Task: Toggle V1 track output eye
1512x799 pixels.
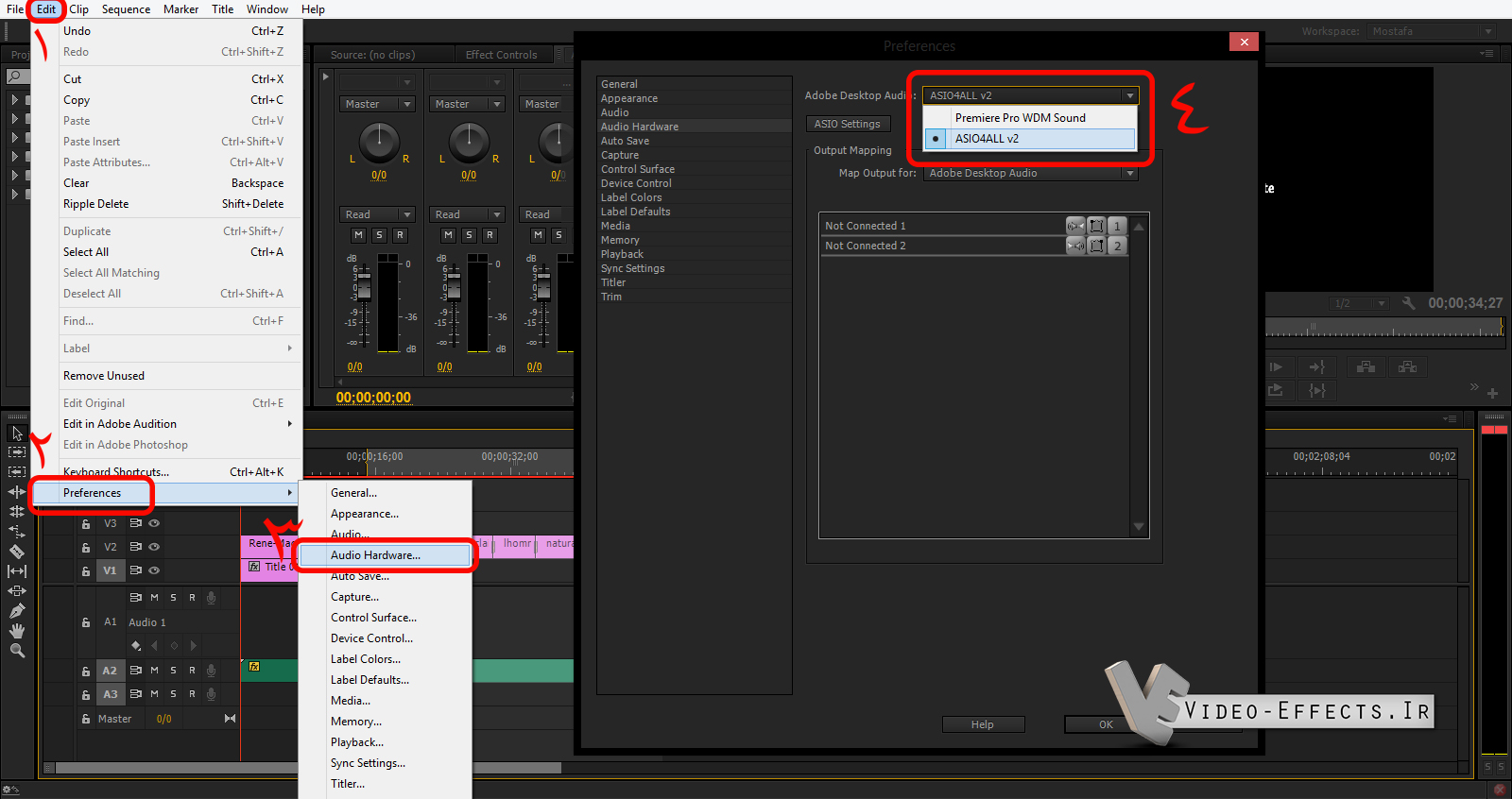Action: coord(154,570)
